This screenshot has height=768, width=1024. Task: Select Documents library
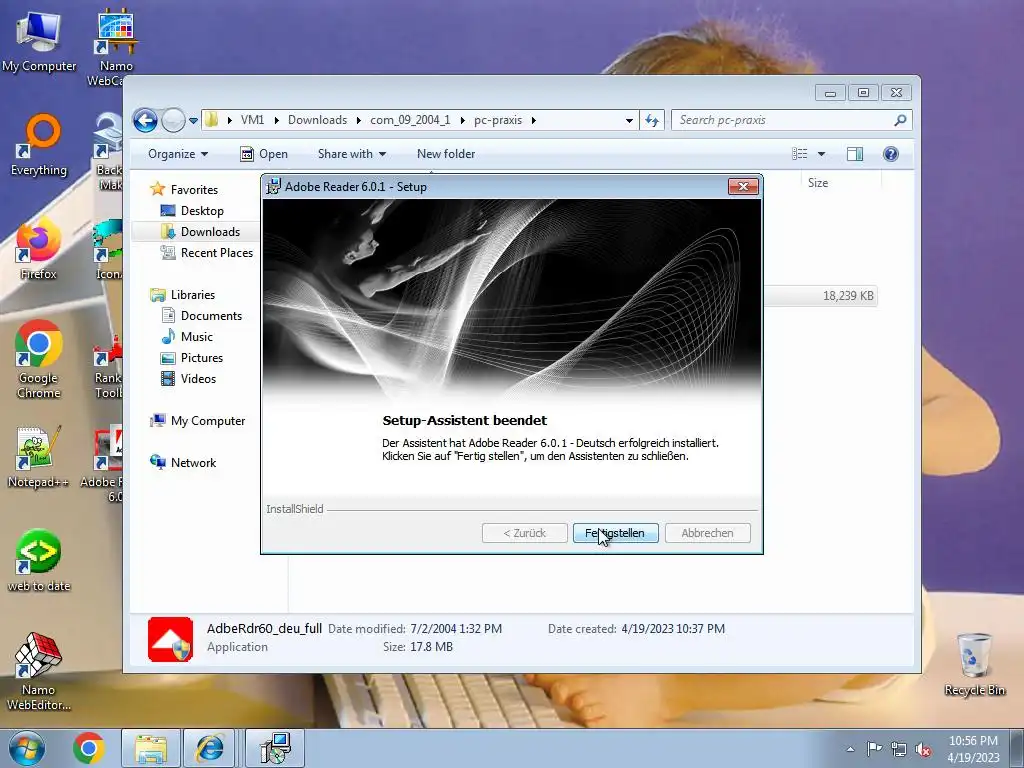pyautogui.click(x=211, y=316)
